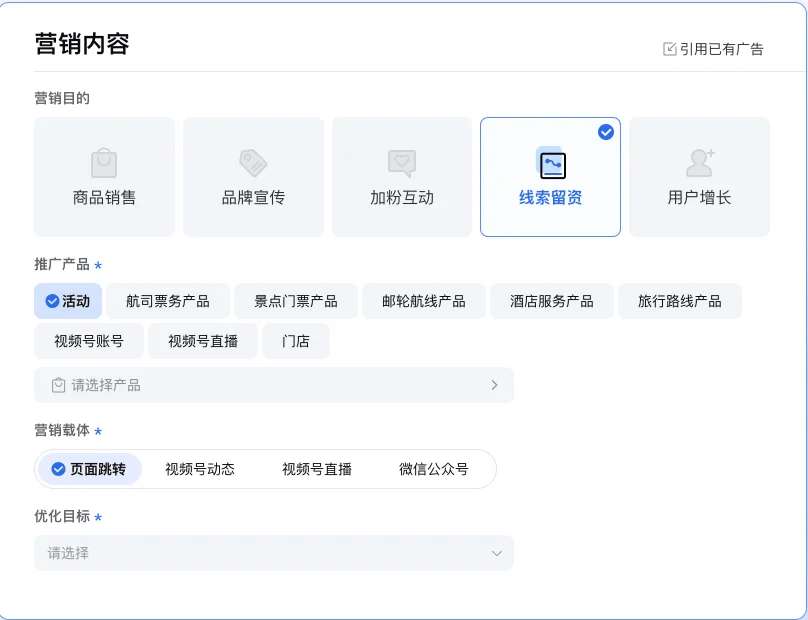
Task: Choose 邮轮航线产品 product type
Action: point(424,301)
